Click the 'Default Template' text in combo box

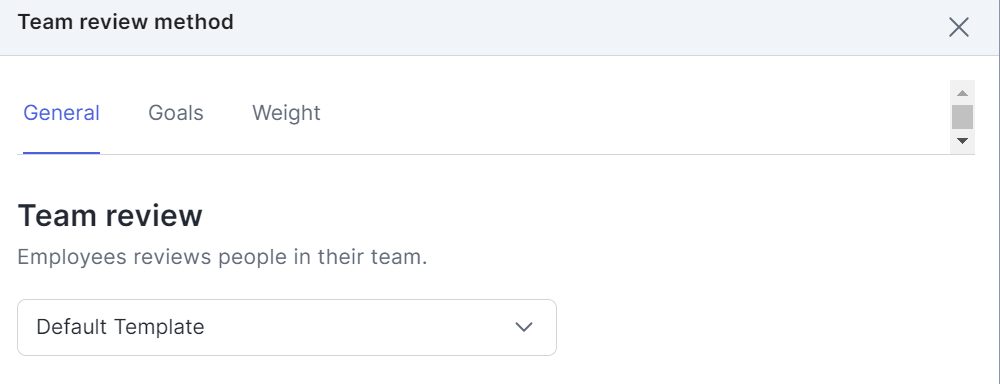pyautogui.click(x=121, y=327)
